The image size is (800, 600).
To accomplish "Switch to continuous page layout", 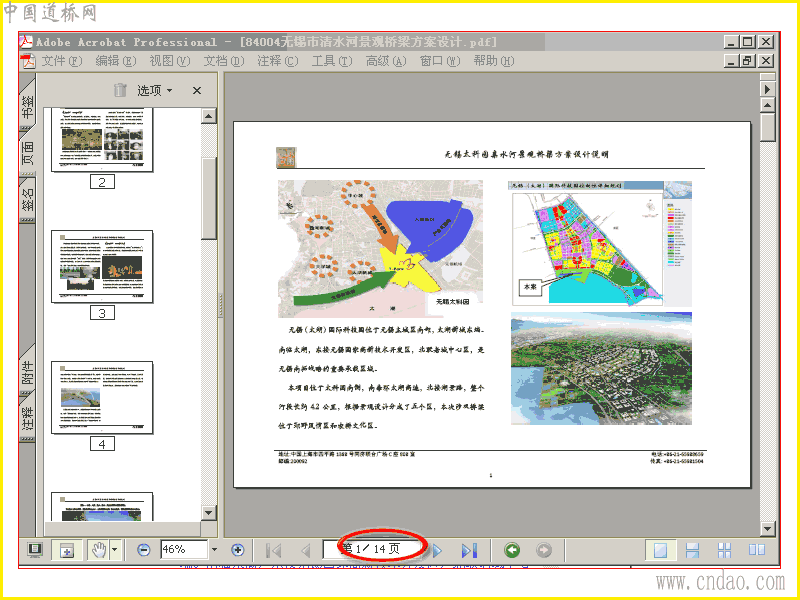I will click(692, 550).
